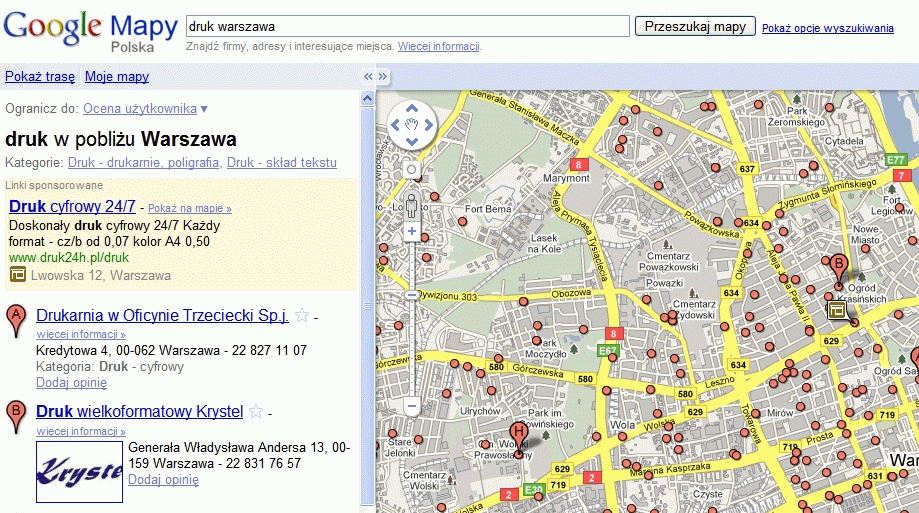Open Pokaż opcje wyszukiwania link
Screen dimensions: 919x513
[x=828, y=28]
